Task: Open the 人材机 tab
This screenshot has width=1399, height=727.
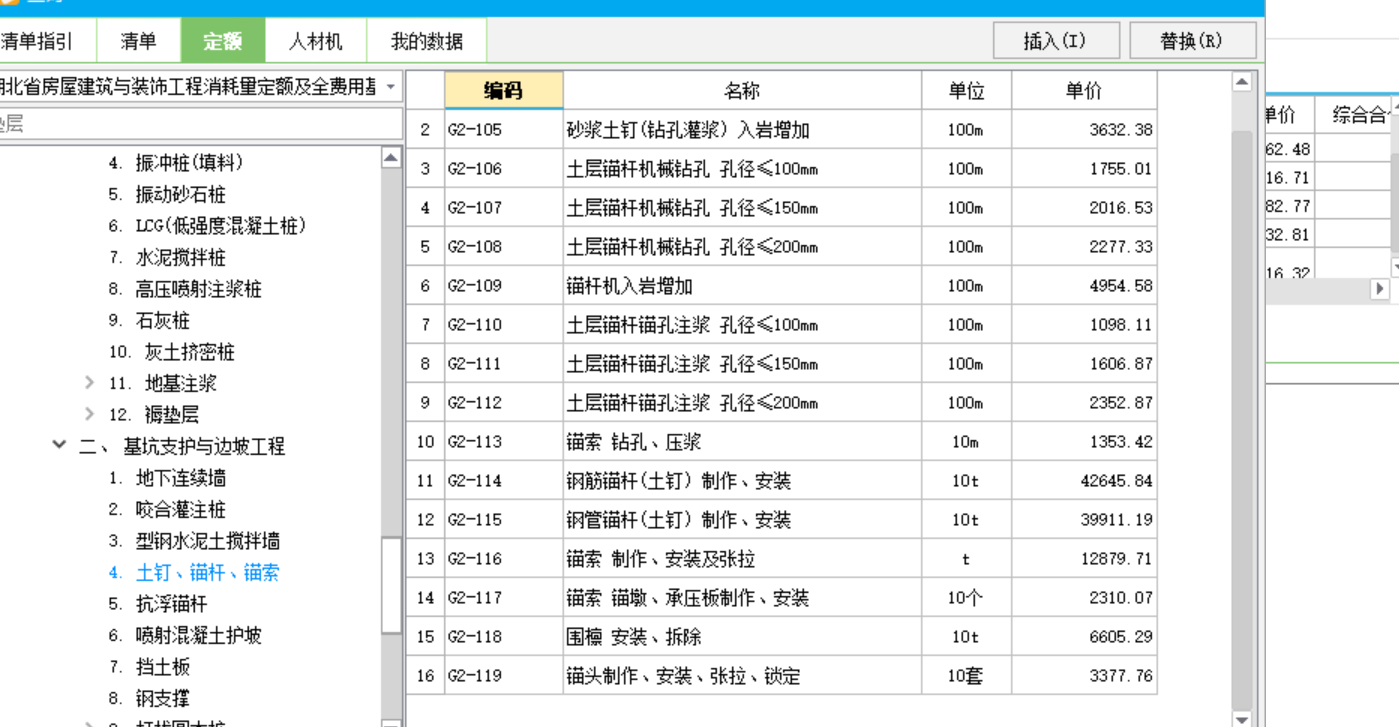Action: 315,41
